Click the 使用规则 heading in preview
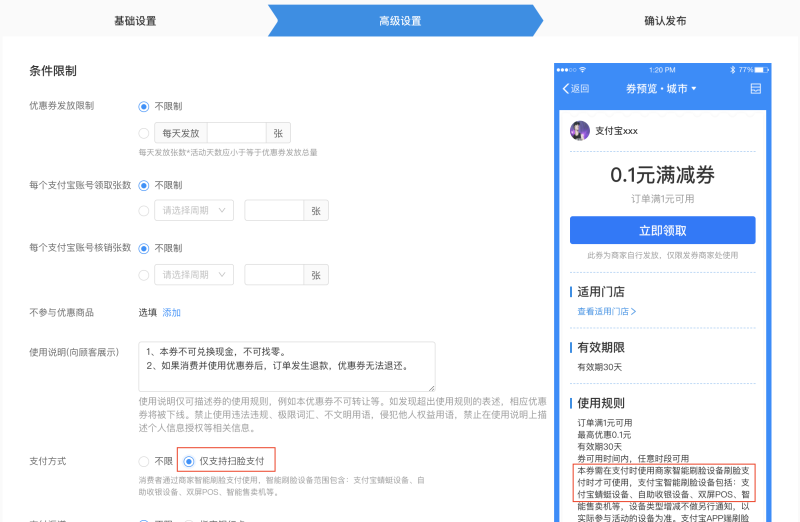800x522 pixels. [x=601, y=403]
